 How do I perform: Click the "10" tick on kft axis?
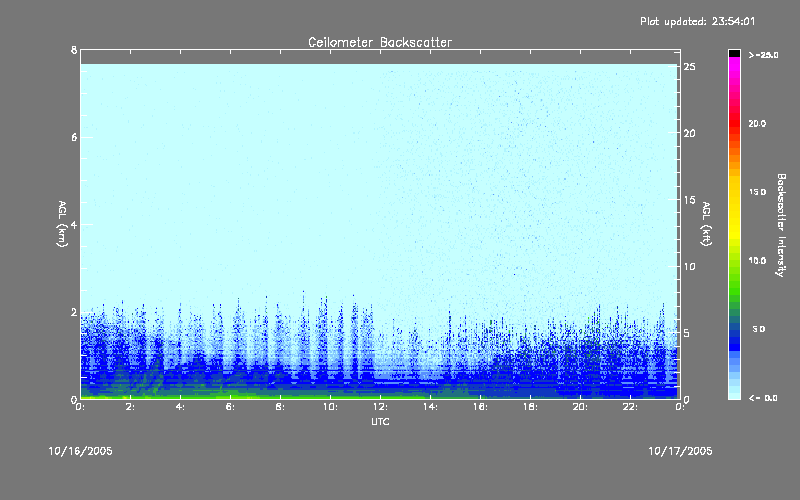(689, 266)
